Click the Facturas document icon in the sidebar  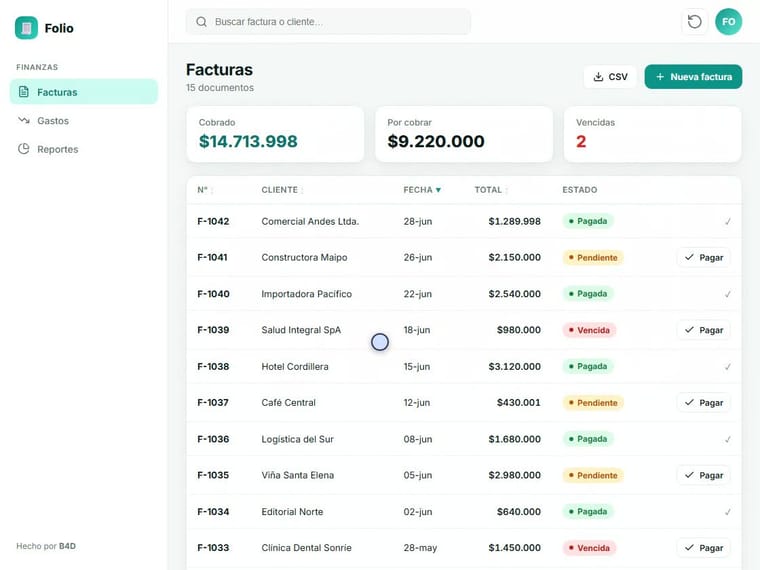(24, 92)
